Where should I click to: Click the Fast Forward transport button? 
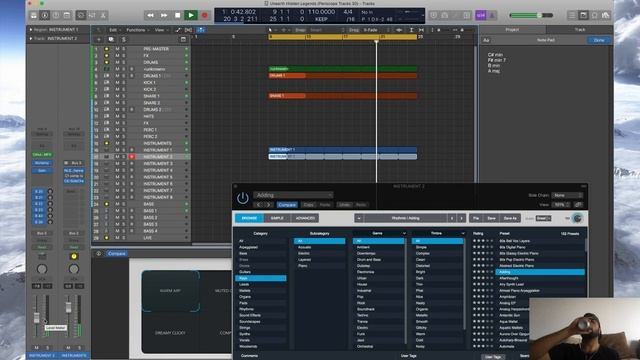164,15
